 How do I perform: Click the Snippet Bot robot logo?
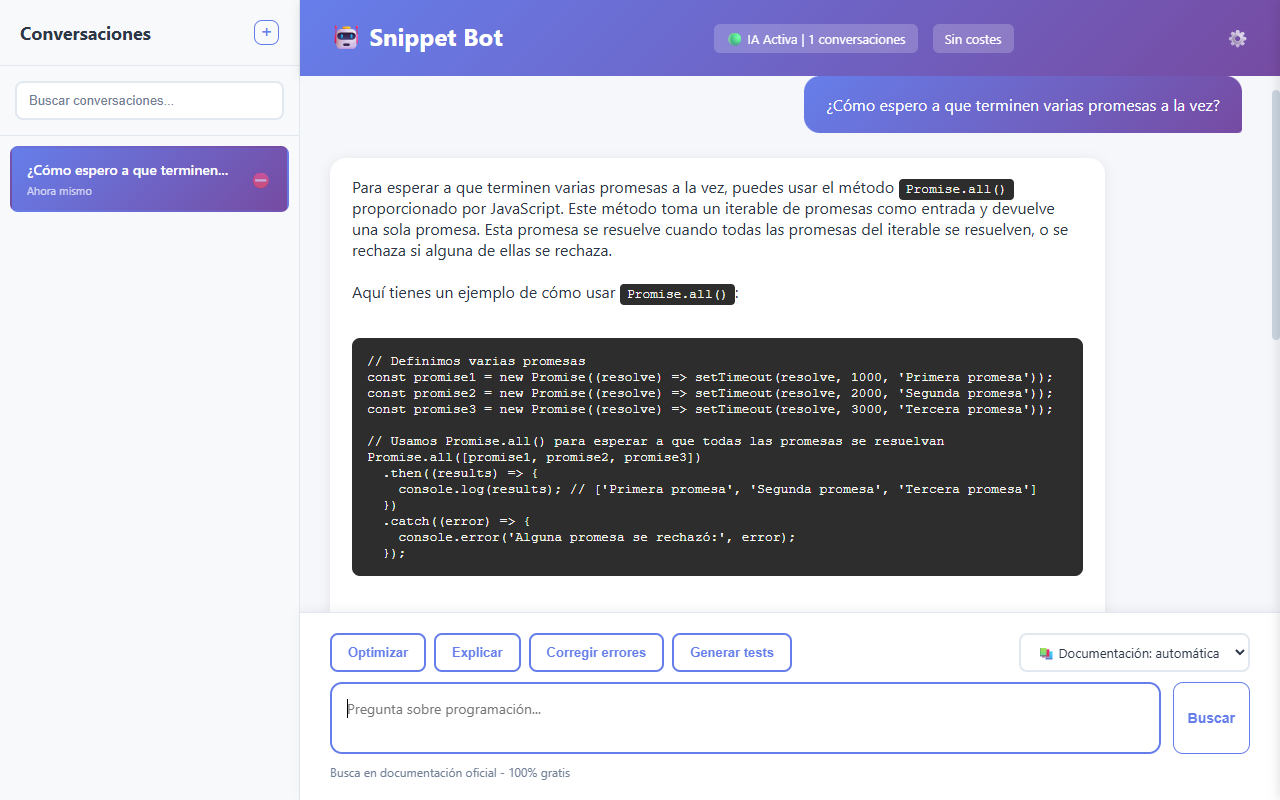346,38
